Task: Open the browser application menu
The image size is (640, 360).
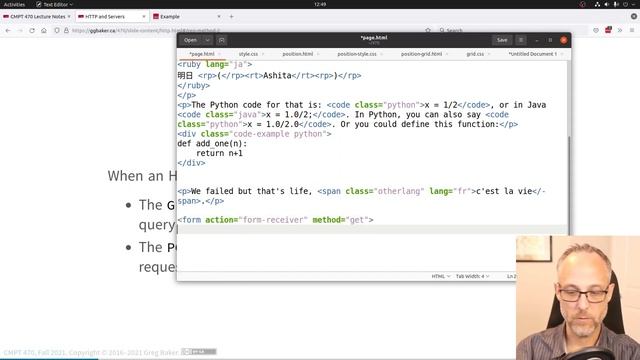Action: [x=632, y=31]
